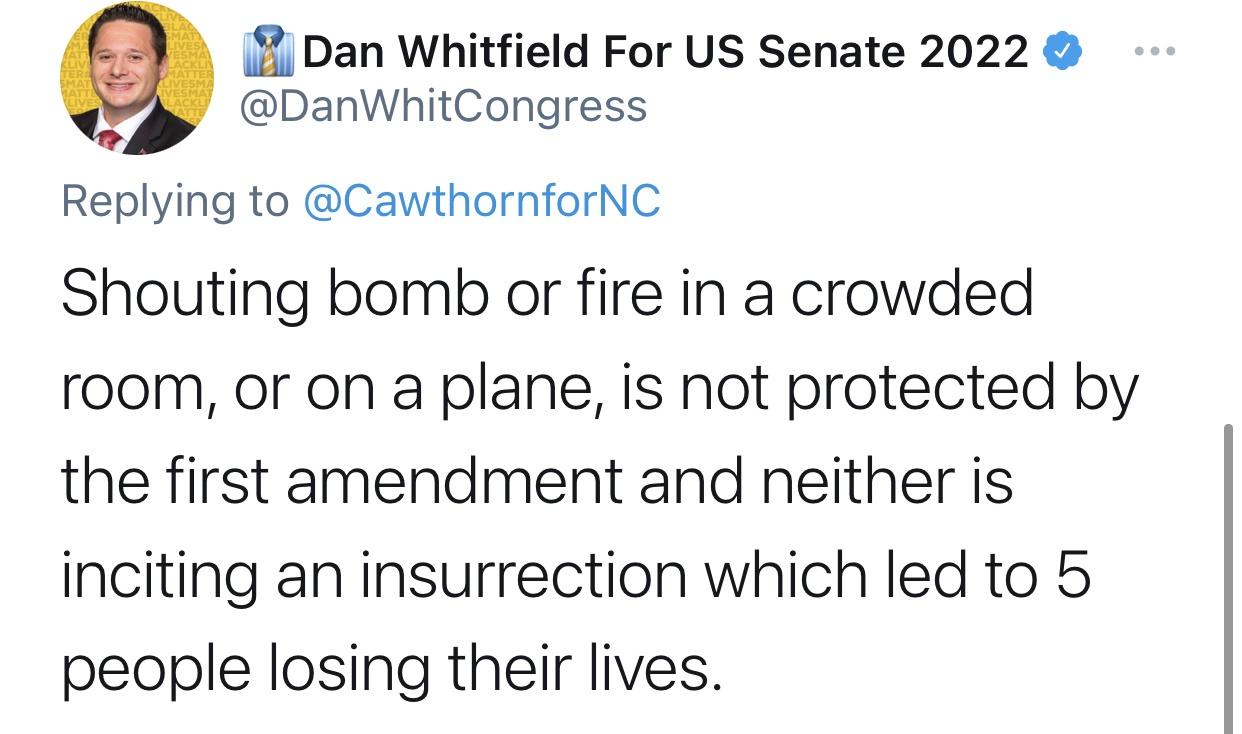Click the necktie emoji beside the display name

[x=267, y=52]
